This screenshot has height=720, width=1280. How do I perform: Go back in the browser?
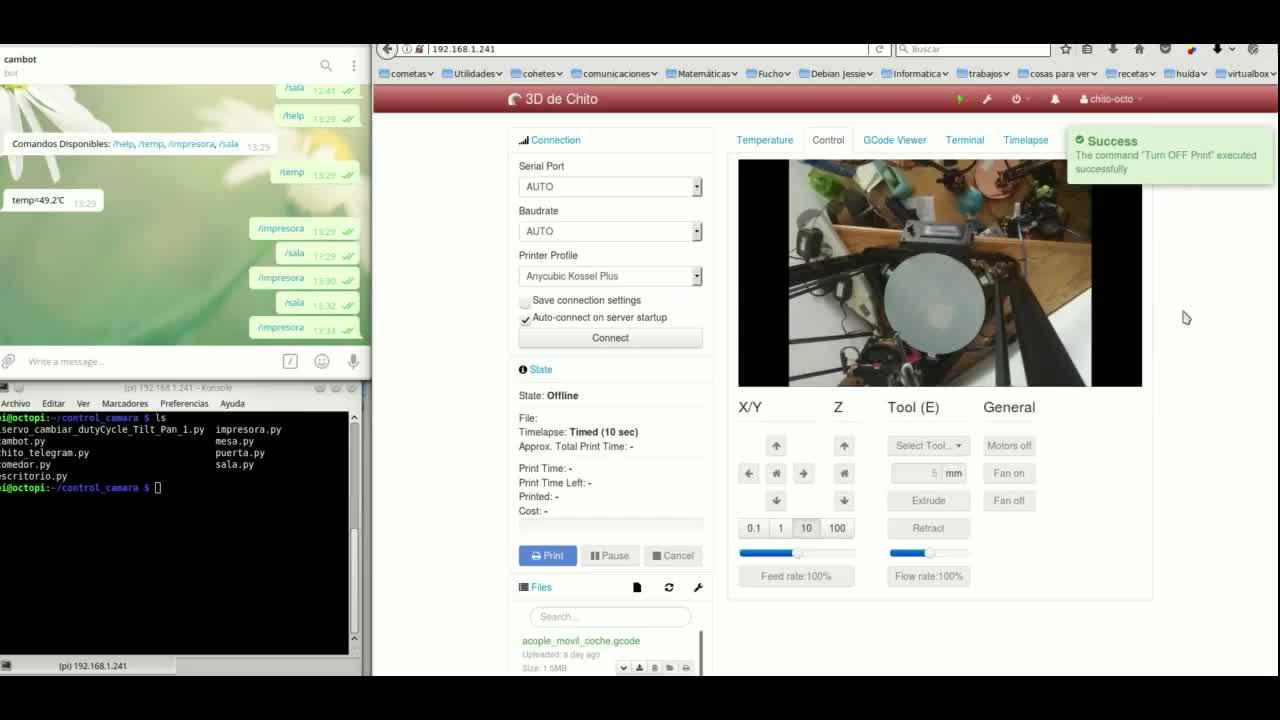(388, 49)
